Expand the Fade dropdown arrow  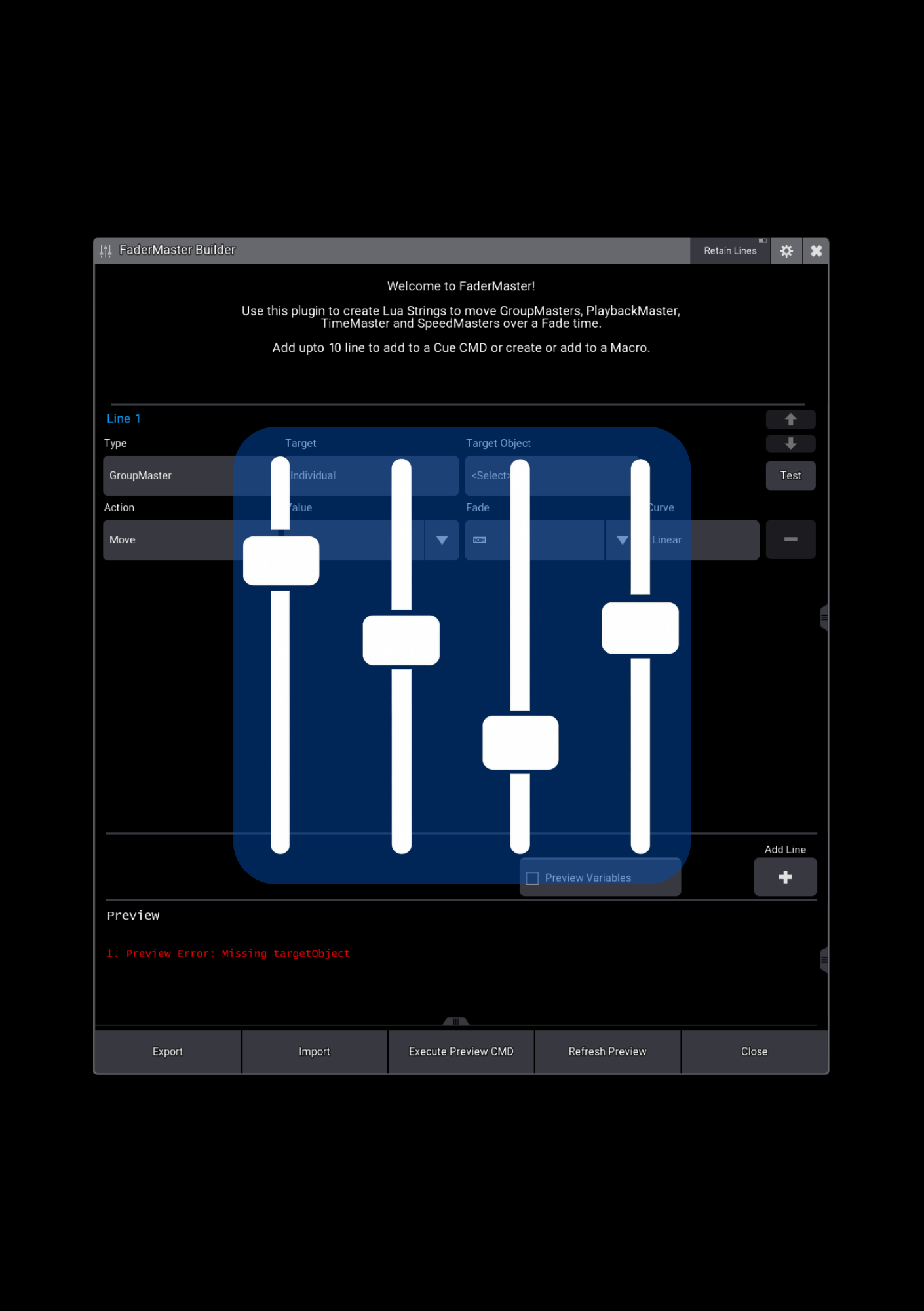coord(623,540)
